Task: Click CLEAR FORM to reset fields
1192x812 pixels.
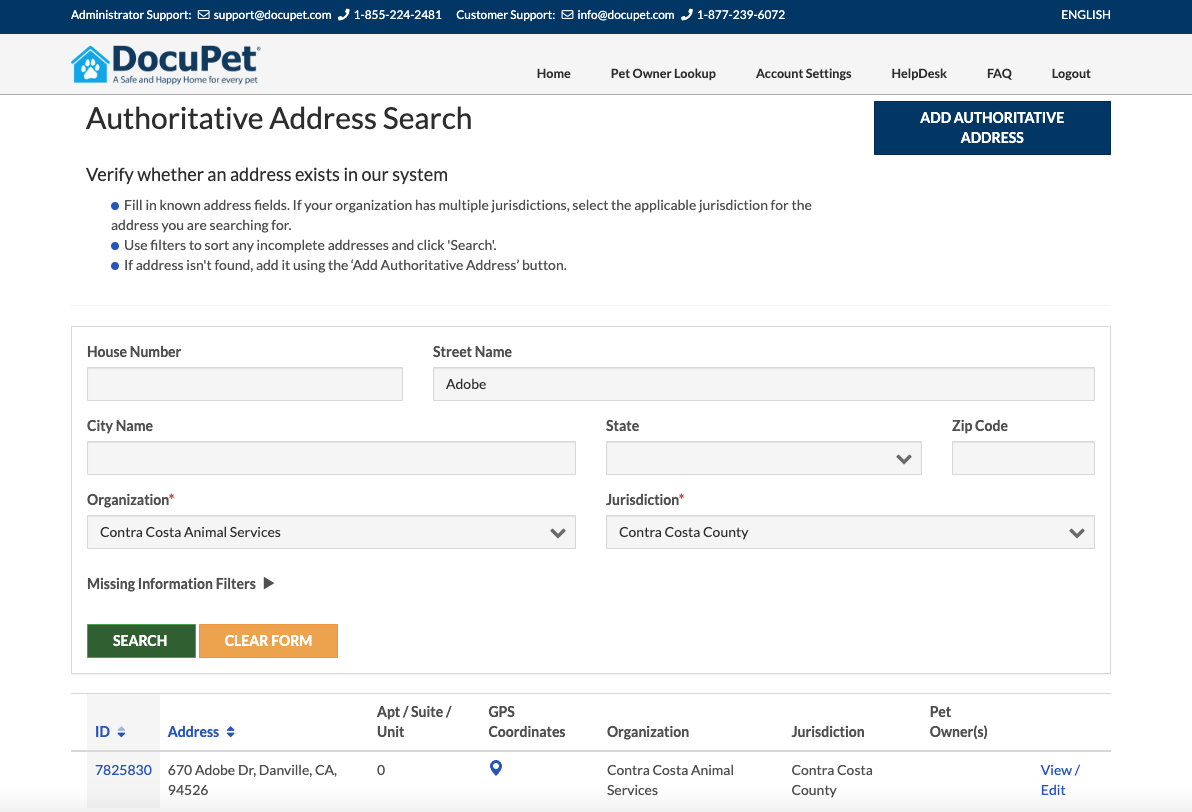Action: 268,641
